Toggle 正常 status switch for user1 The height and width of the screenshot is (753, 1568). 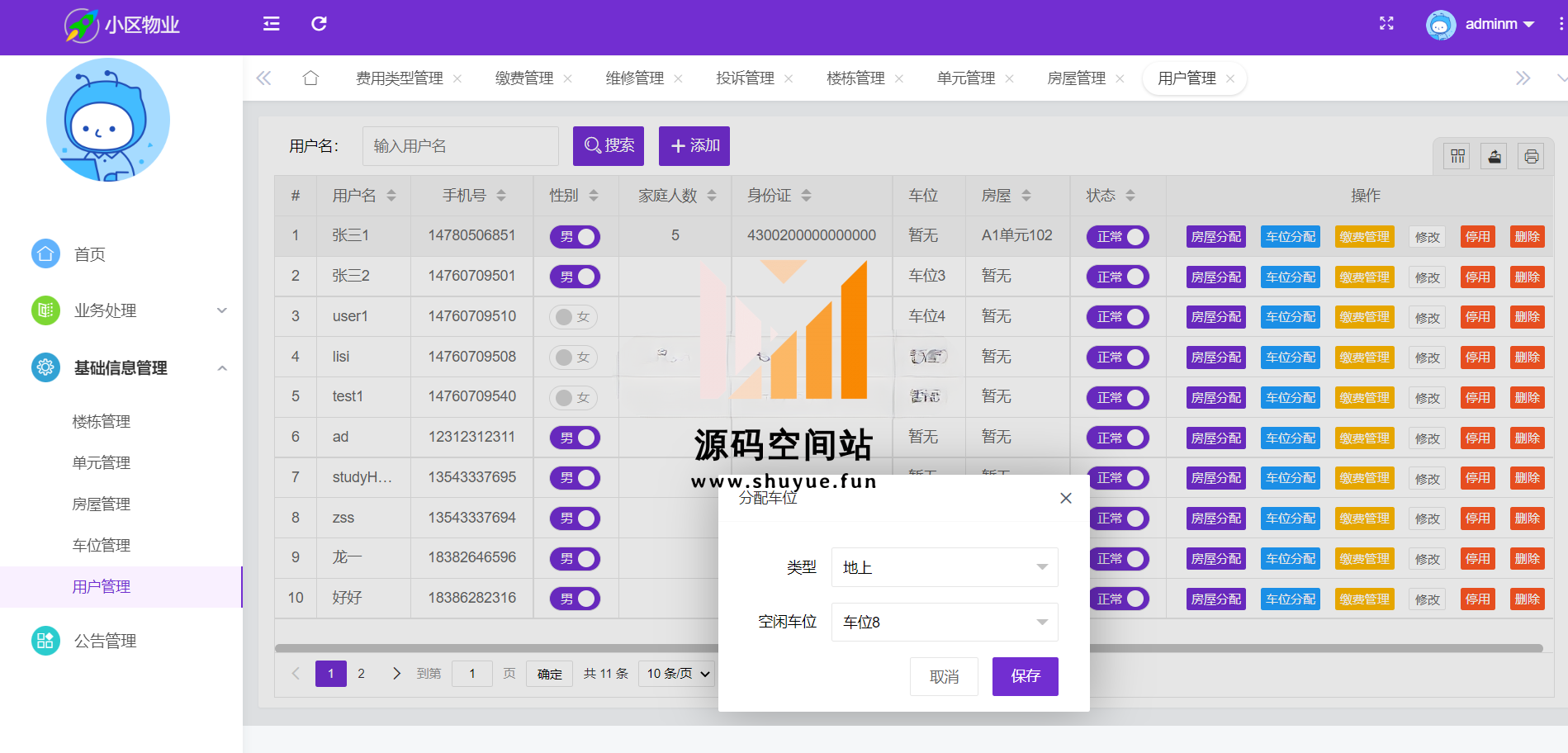pos(1118,317)
